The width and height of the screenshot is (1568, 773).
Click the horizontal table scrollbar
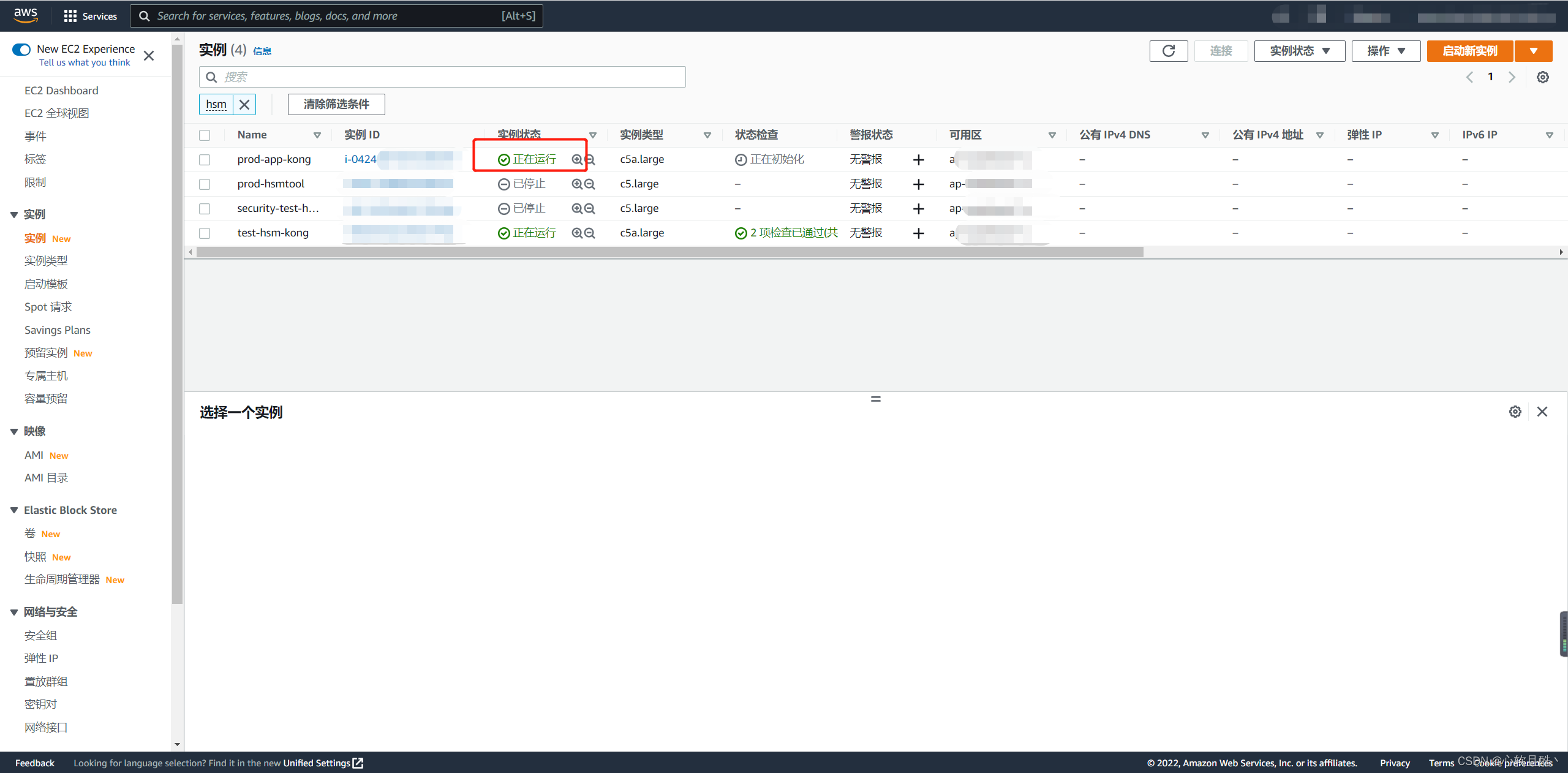669,252
